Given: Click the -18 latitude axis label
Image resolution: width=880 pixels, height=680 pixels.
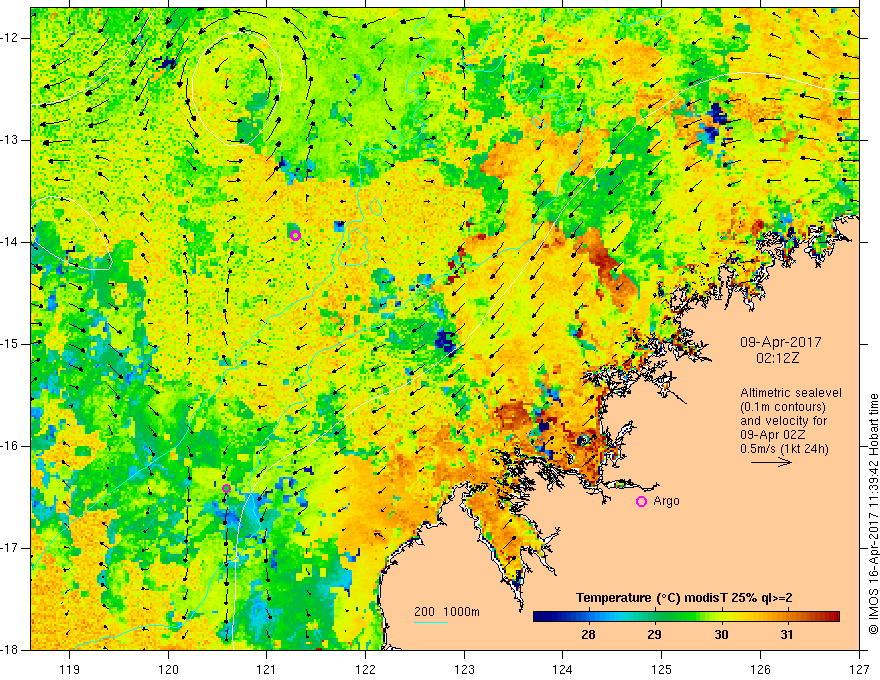Looking at the screenshot, I should tap(10, 650).
